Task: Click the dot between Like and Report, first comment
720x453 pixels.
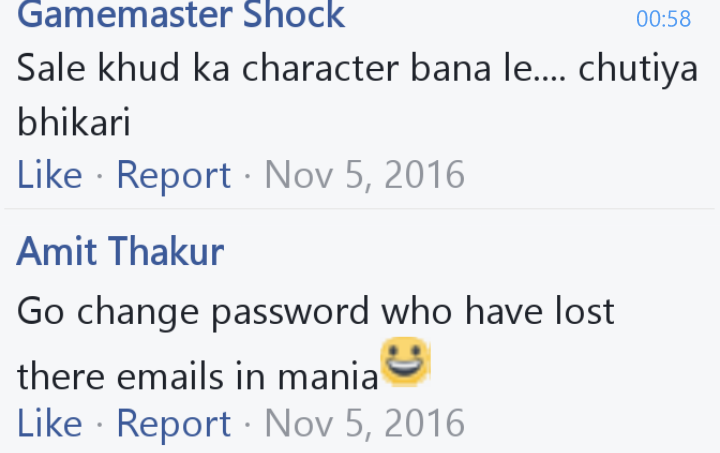Action: click(100, 176)
